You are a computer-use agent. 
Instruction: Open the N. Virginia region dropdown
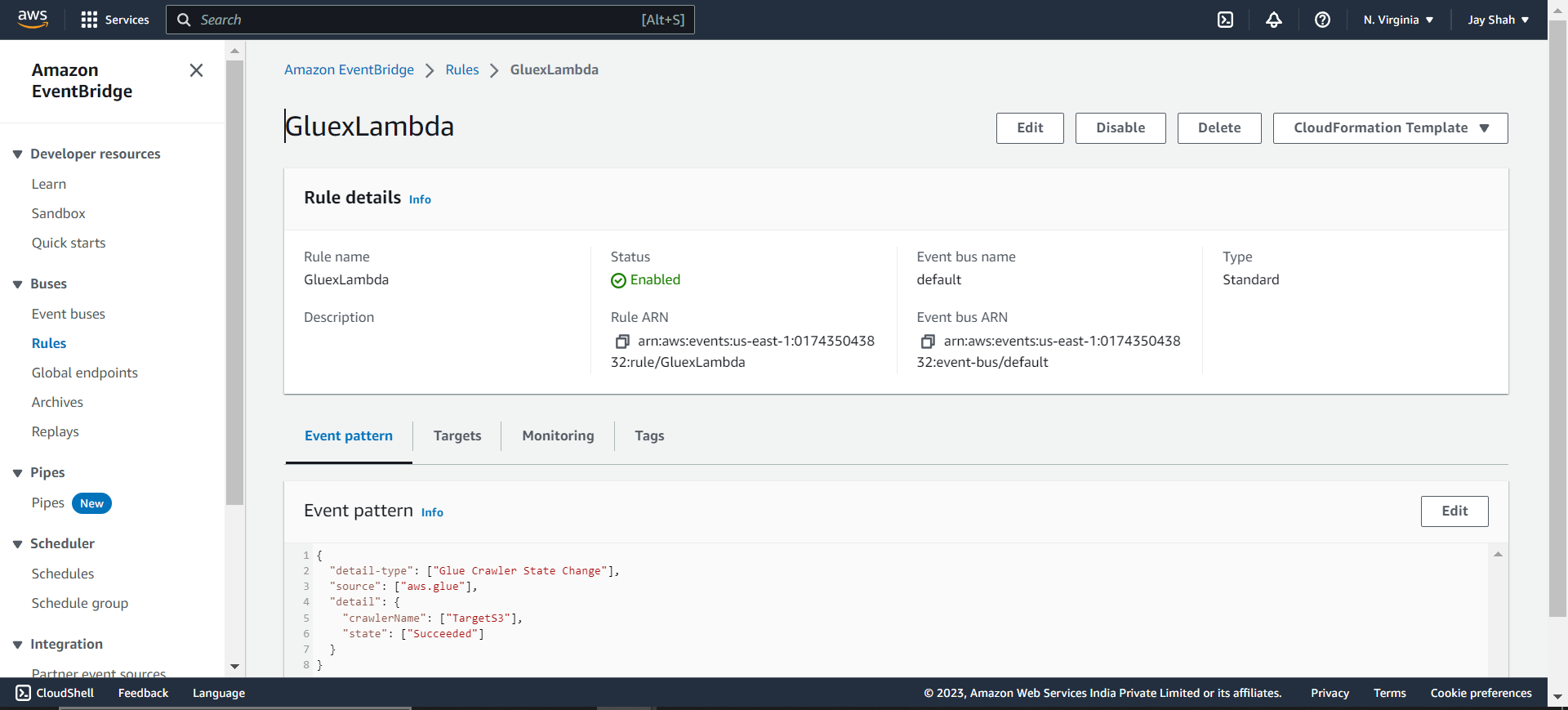click(x=1398, y=20)
